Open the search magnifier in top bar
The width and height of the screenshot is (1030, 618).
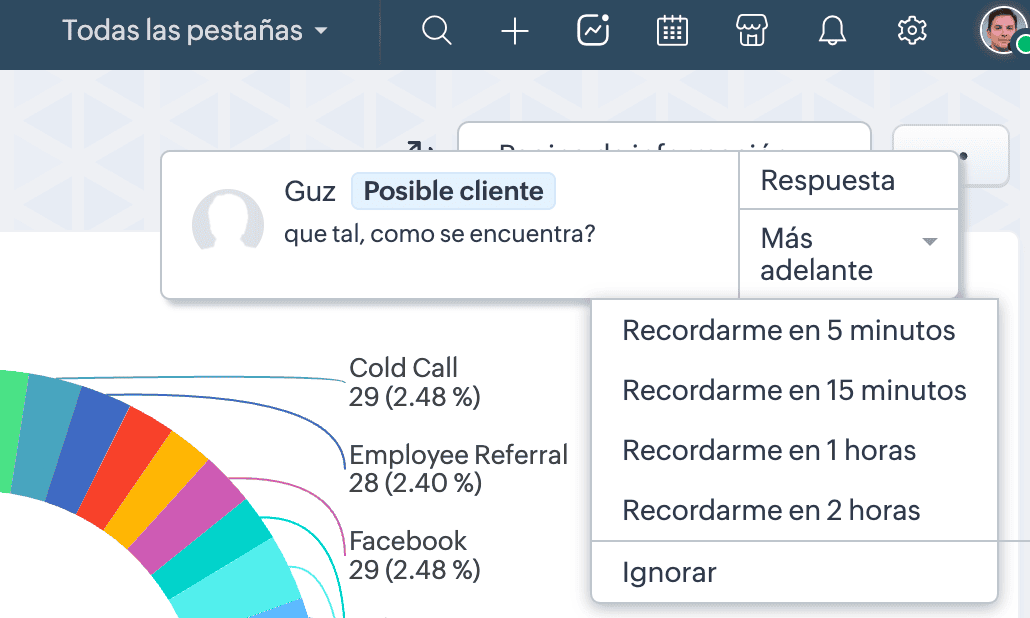pyautogui.click(x=437, y=30)
